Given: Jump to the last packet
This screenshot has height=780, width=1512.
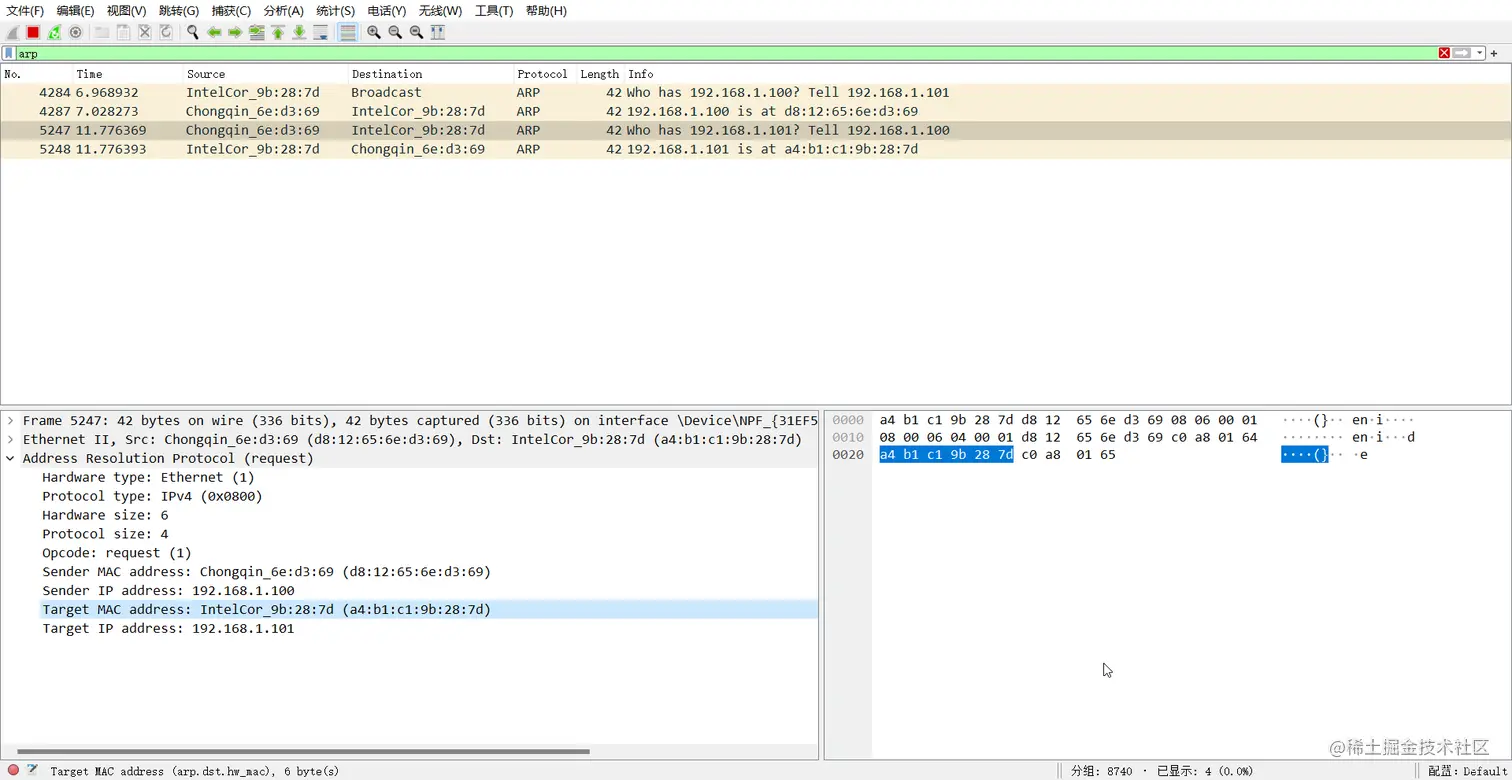Looking at the screenshot, I should coord(299,32).
